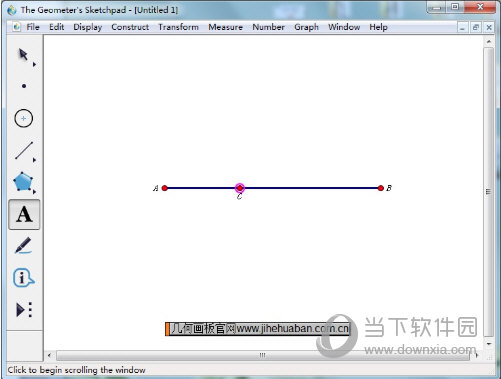The image size is (501, 379).
Task: Open the File menu
Action: (x=33, y=27)
